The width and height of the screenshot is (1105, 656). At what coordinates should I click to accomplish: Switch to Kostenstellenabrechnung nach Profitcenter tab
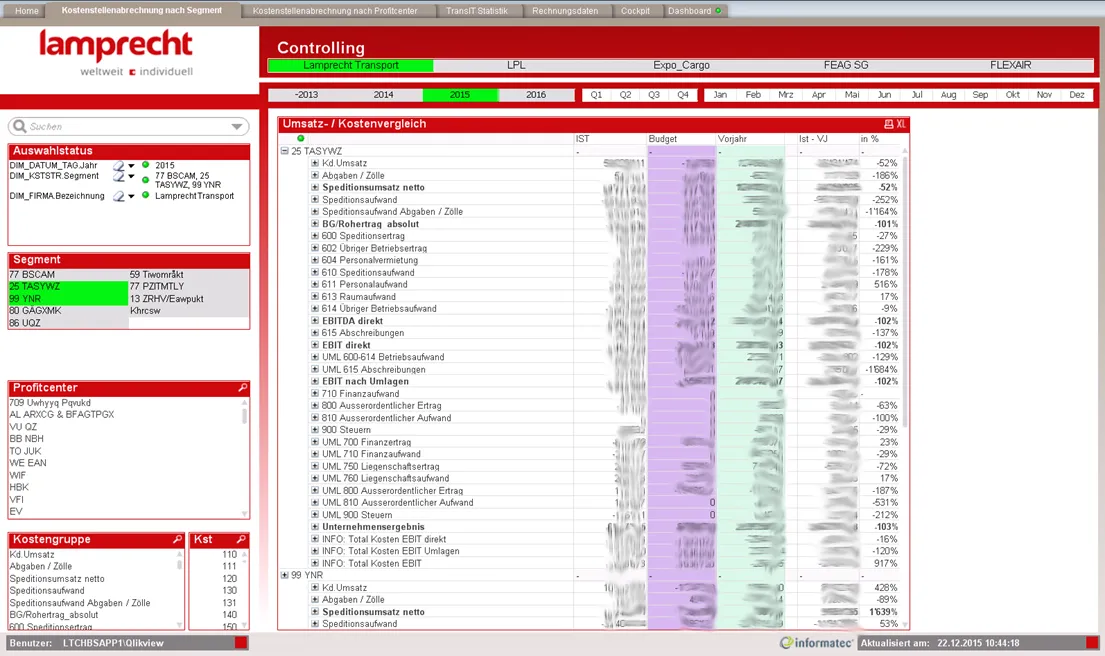[335, 11]
